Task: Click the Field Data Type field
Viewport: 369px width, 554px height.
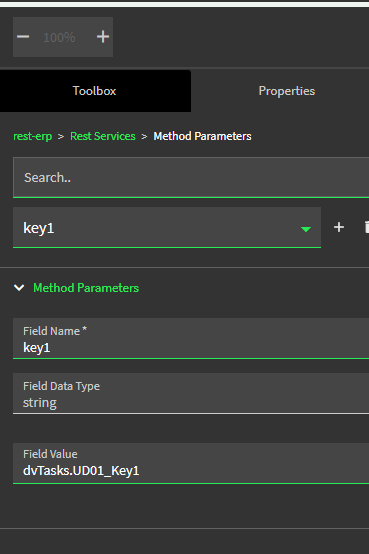Action: click(191, 393)
